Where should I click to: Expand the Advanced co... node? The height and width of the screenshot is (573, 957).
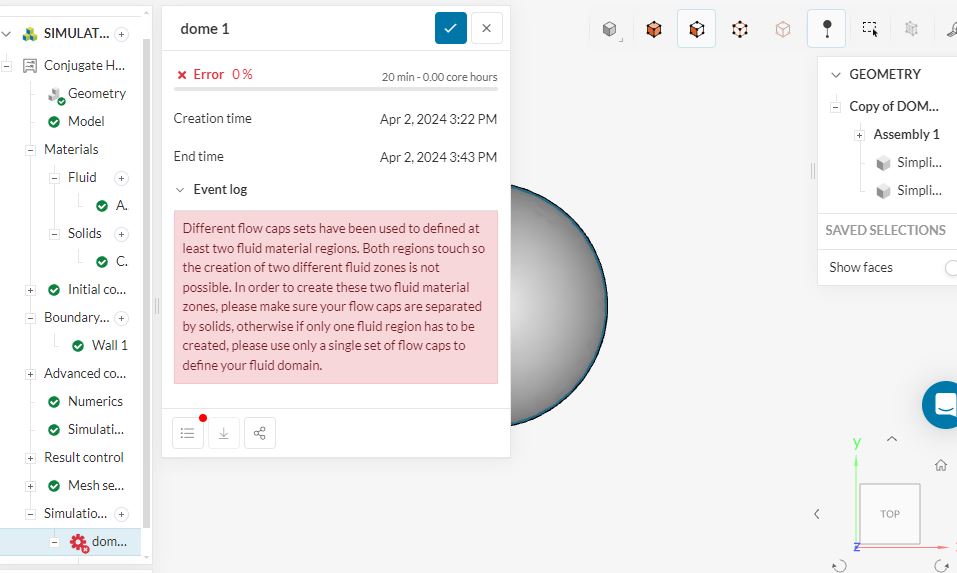[x=30, y=375]
